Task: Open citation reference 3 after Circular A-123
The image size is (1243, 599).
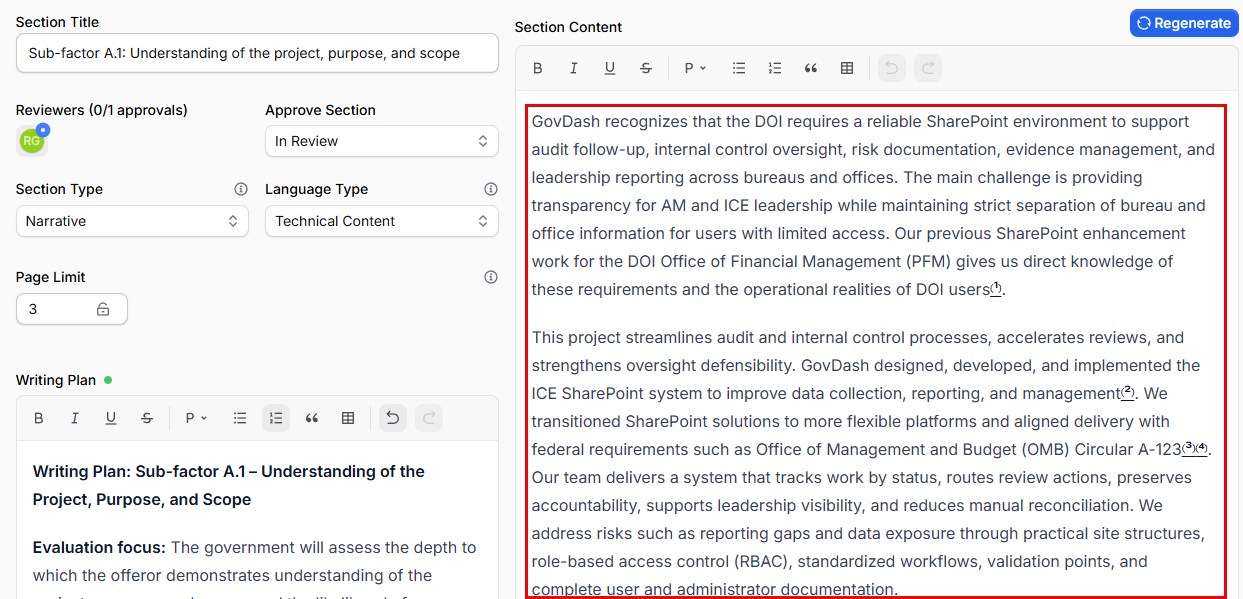Action: point(1189,448)
